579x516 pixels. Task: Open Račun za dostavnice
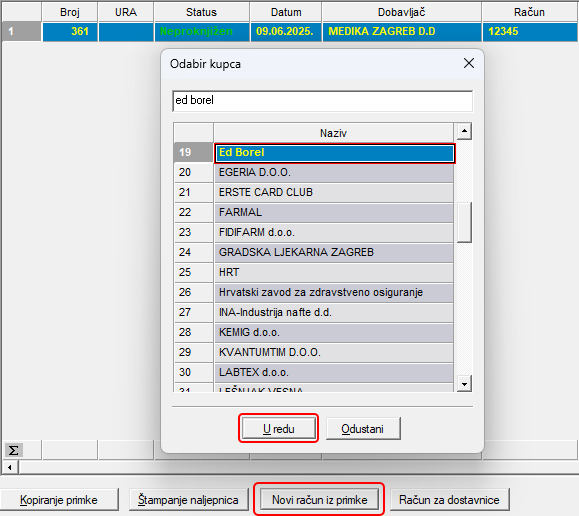449,499
